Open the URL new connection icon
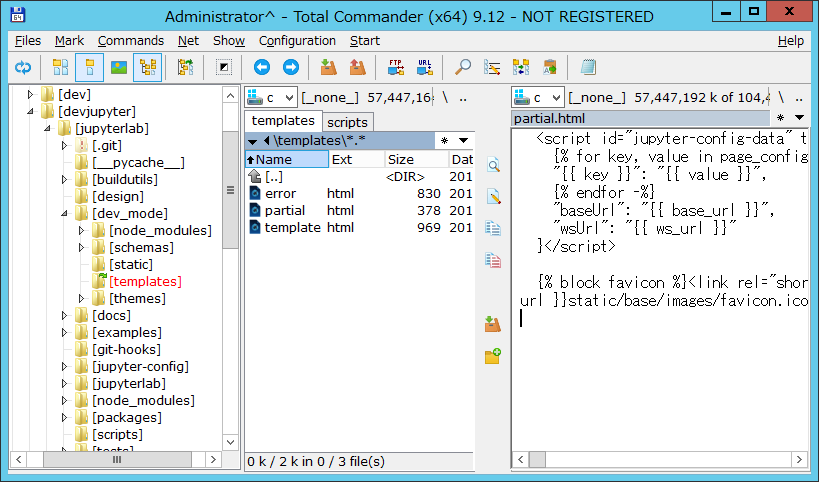Screen dimensions: 819x482 pyautogui.click(x=425, y=67)
